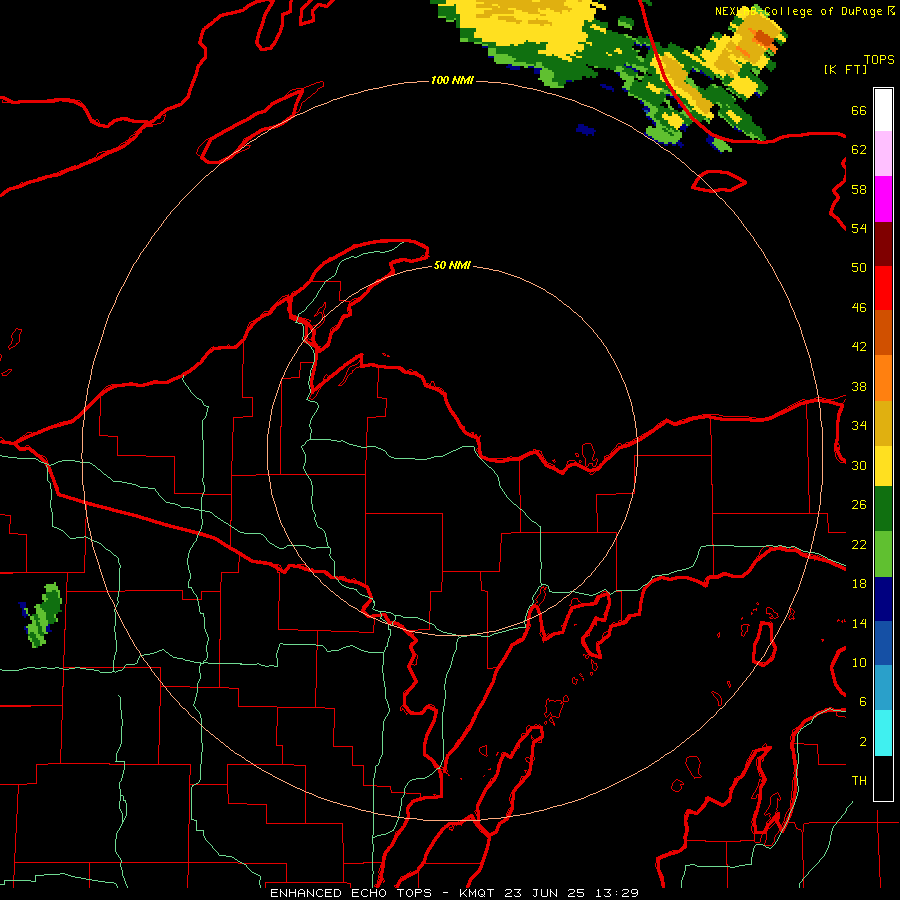Viewport: 900px width, 900px height.
Task: Pick the bright orange legend swatch
Action: [x=883, y=378]
